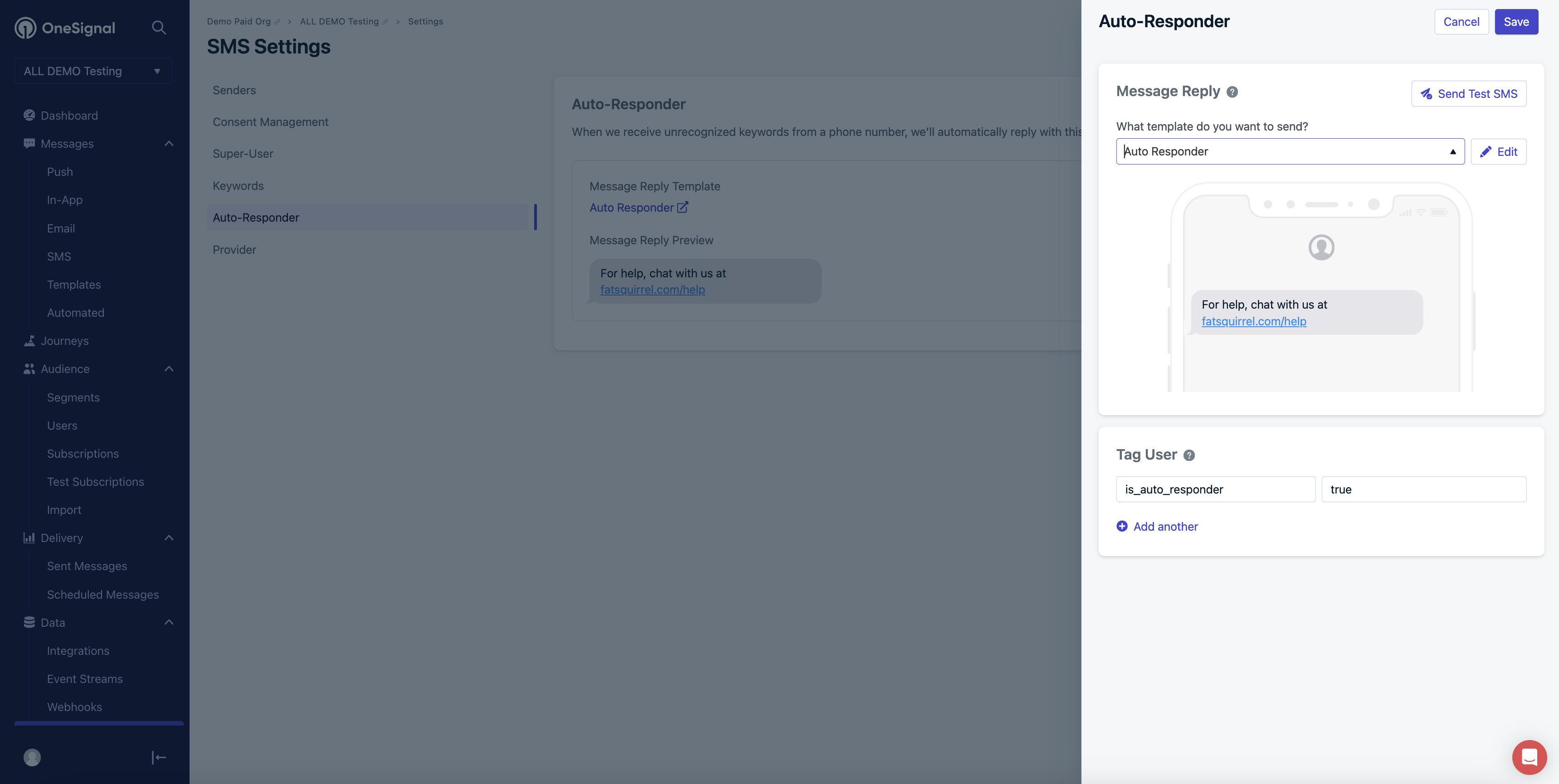1559x784 pixels.
Task: Click ALL DEMO Testing breadcrumb
Action: (x=340, y=22)
